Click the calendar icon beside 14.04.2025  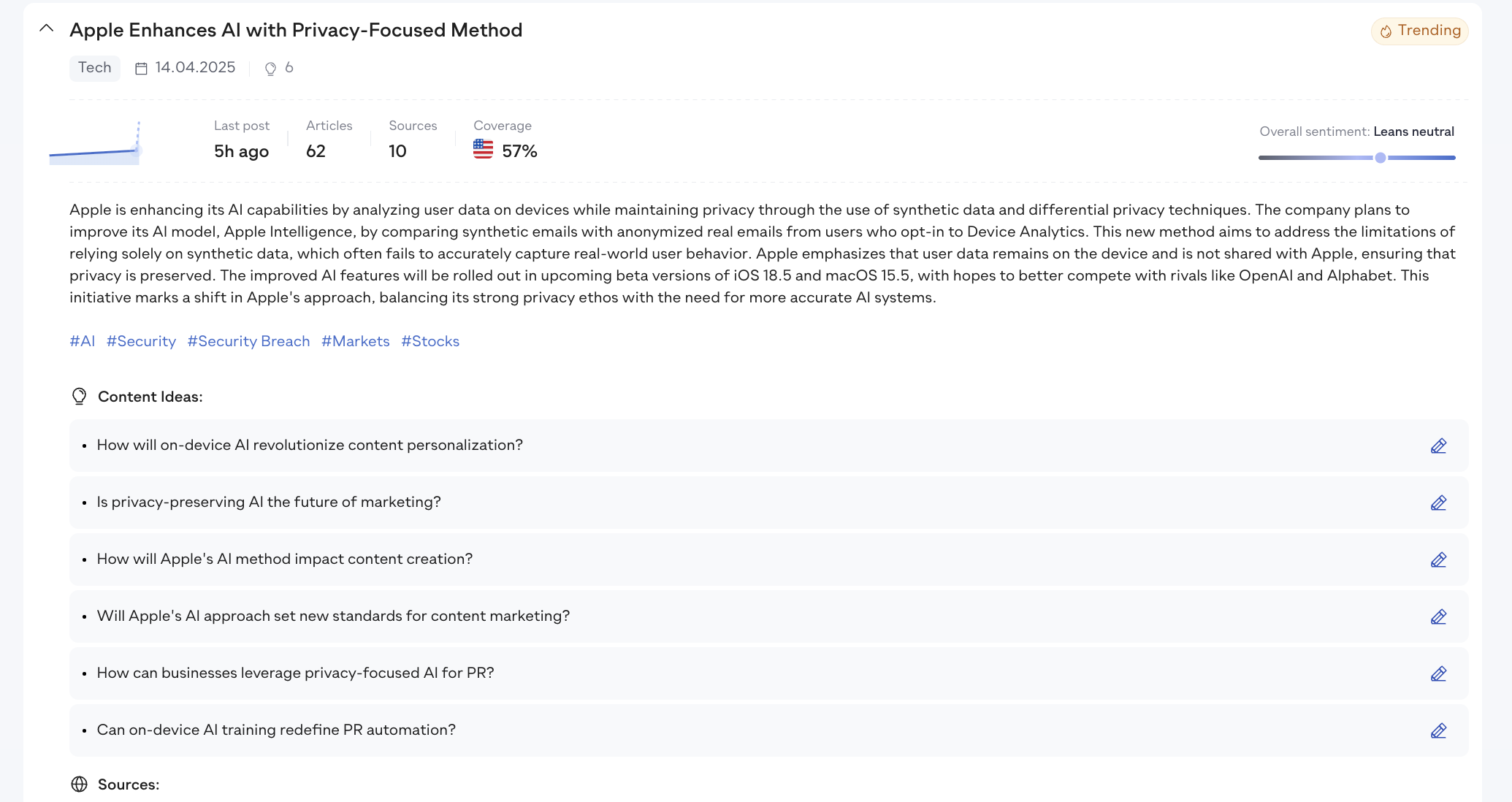141,69
